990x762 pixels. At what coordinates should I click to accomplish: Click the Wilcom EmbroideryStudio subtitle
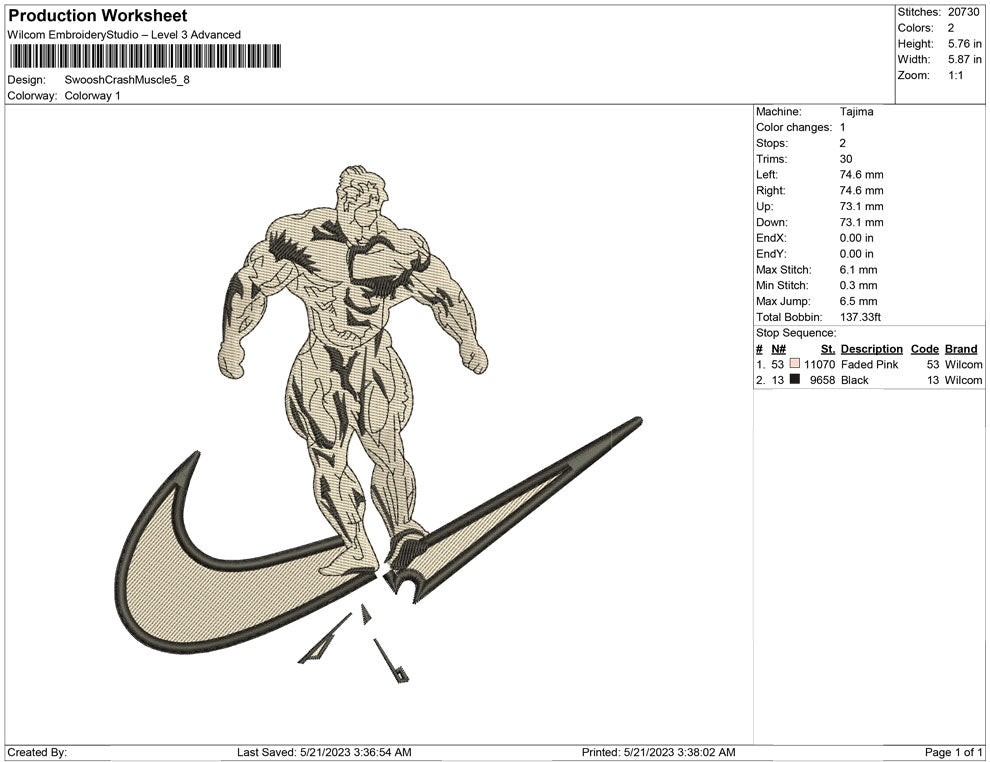(124, 35)
